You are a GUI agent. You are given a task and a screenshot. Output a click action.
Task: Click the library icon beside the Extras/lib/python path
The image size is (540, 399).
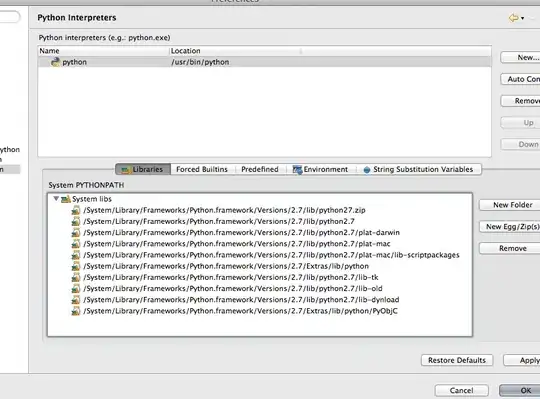click(76, 266)
